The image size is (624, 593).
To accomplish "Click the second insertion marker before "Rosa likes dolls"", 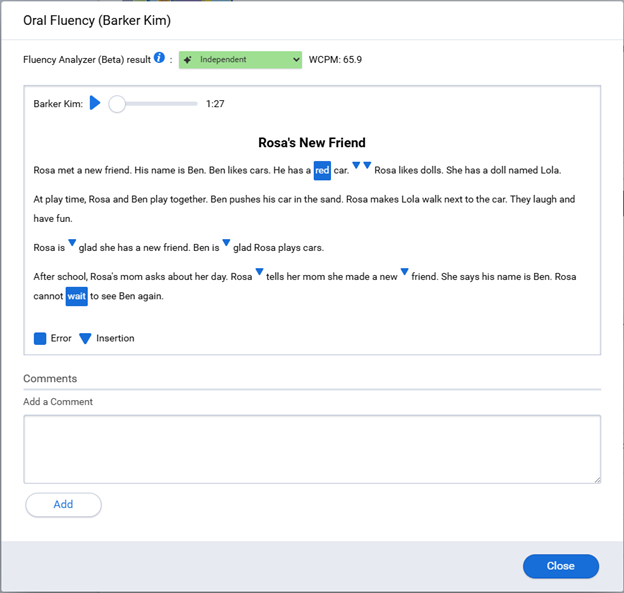I will click(x=367, y=165).
